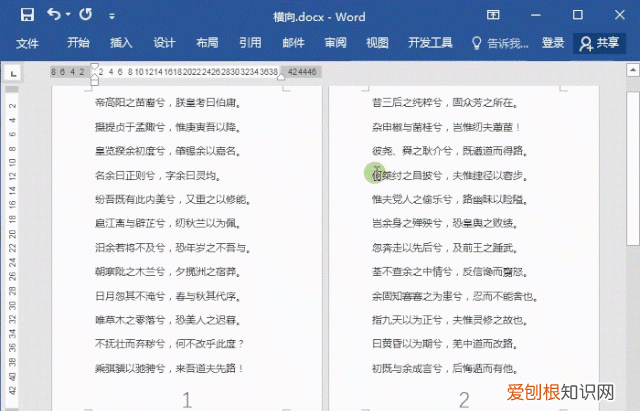
Task: Click the horizontal ruler number scale
Action: coord(186,72)
